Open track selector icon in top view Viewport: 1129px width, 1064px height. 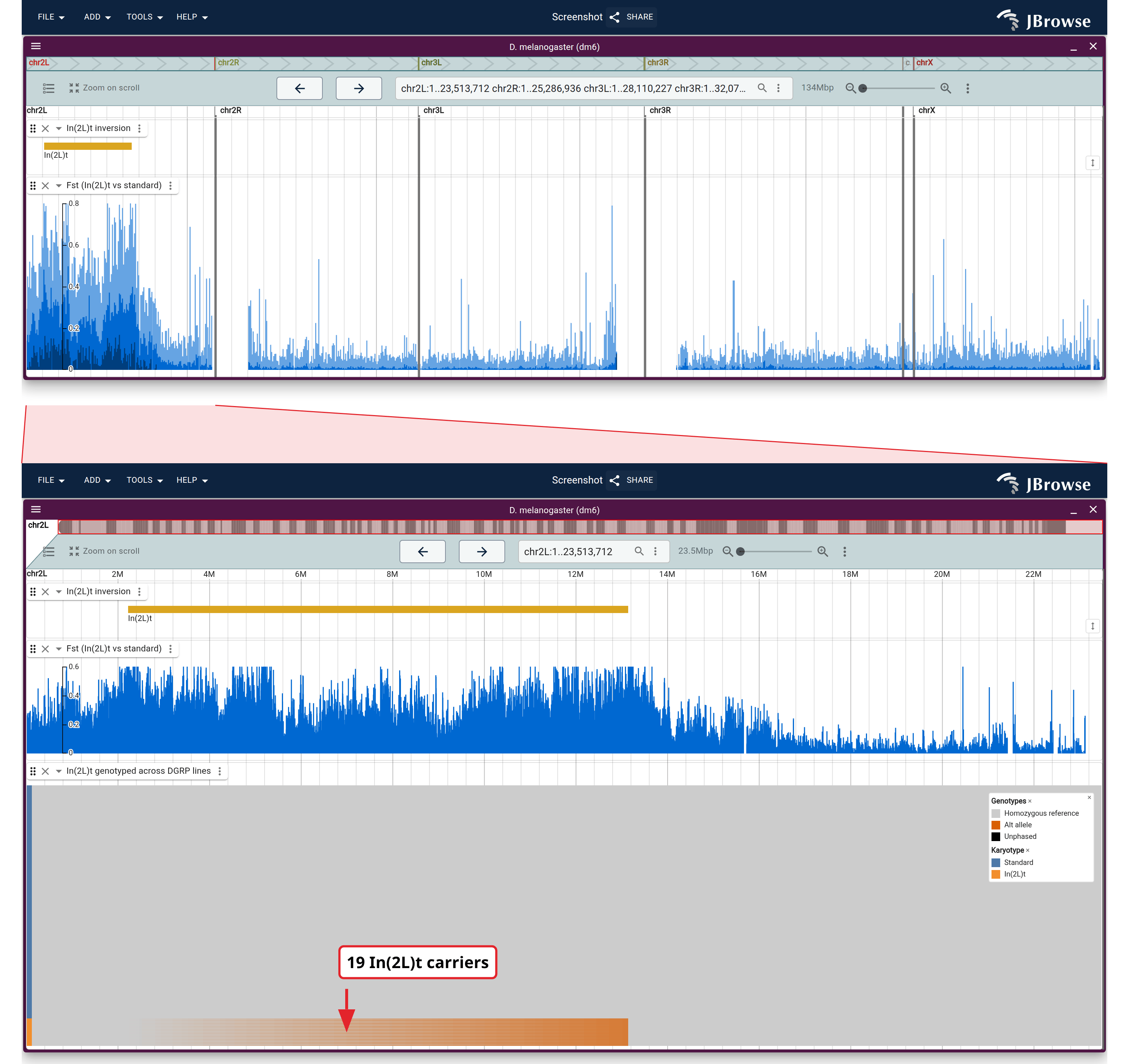49,88
